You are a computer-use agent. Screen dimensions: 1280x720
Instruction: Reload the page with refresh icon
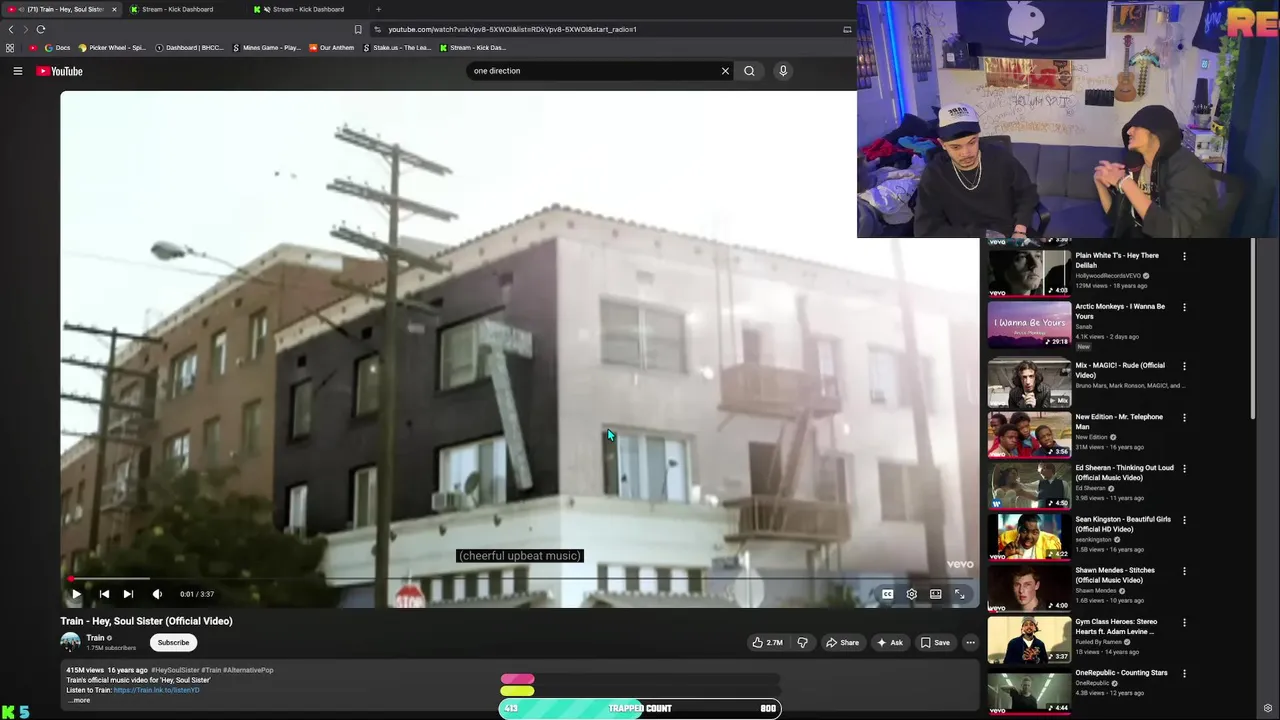click(x=41, y=29)
